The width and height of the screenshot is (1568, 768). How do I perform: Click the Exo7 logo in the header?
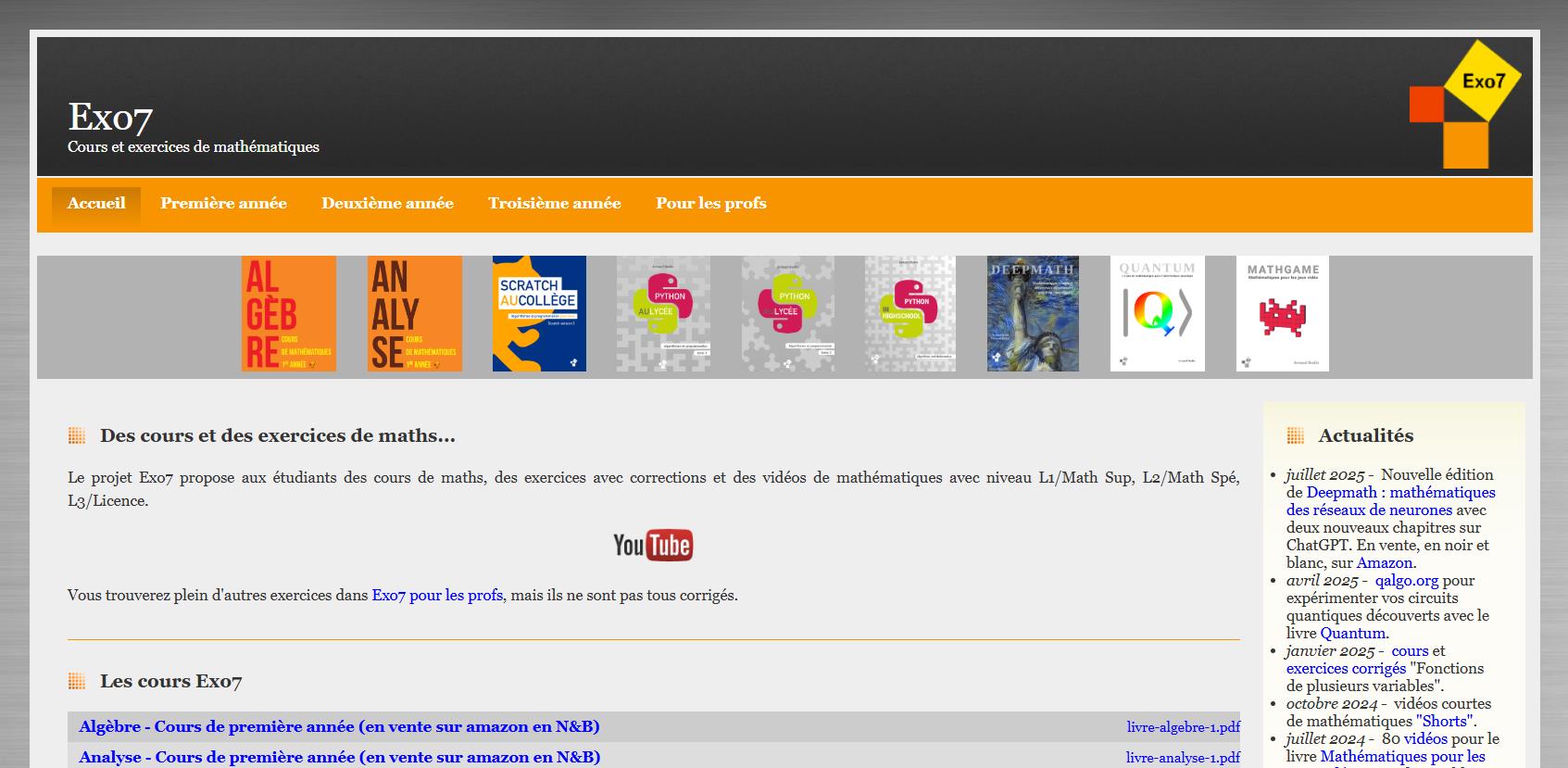(x=1464, y=104)
